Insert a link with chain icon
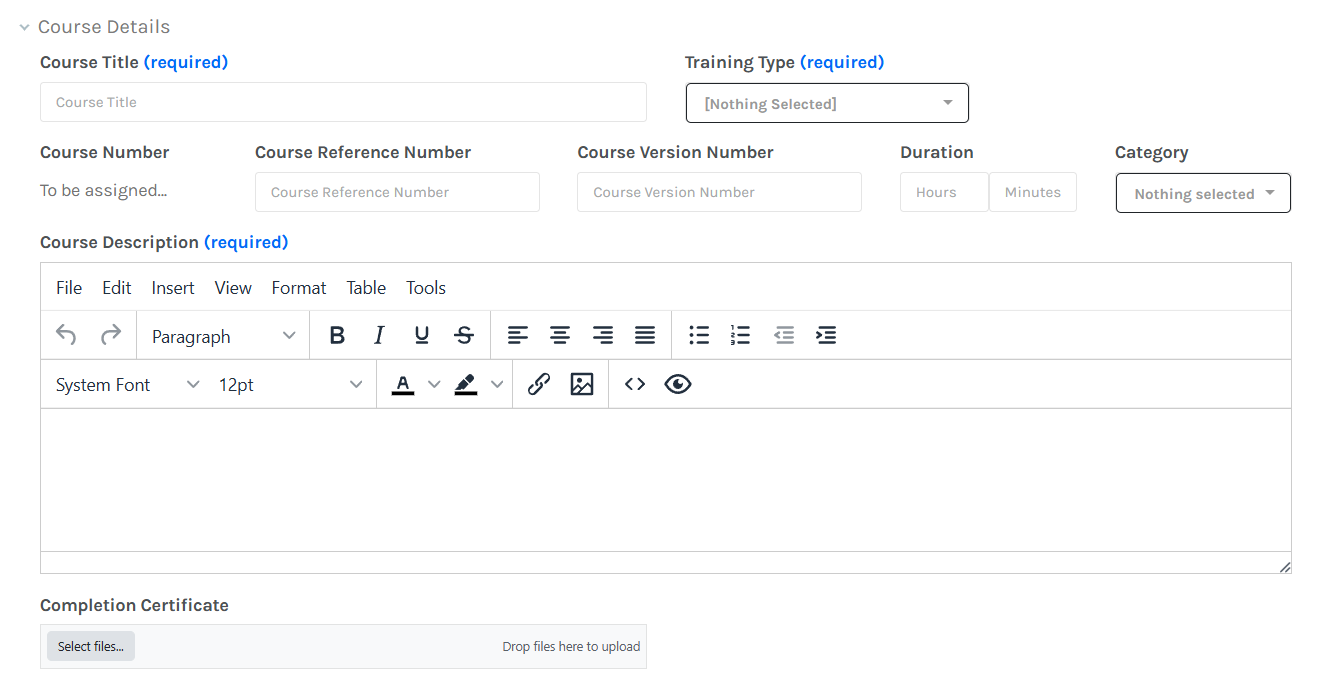 coord(539,385)
